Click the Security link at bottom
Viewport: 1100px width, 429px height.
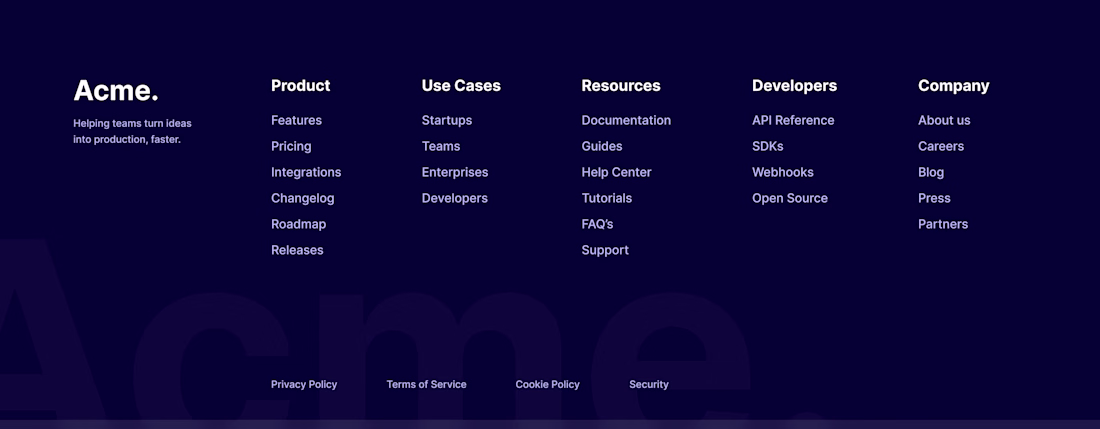click(x=648, y=384)
